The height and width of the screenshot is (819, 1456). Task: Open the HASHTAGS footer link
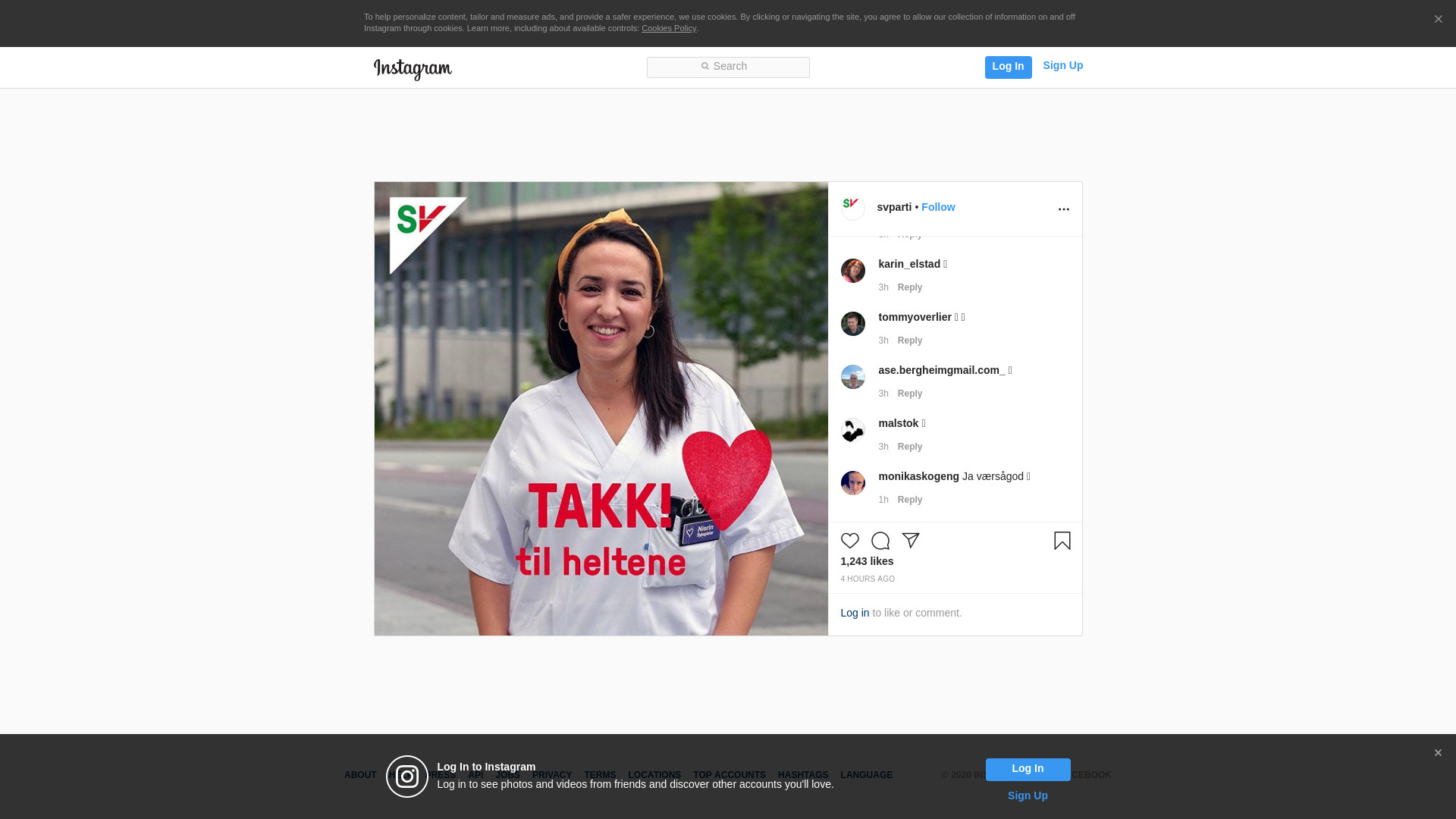(803, 775)
